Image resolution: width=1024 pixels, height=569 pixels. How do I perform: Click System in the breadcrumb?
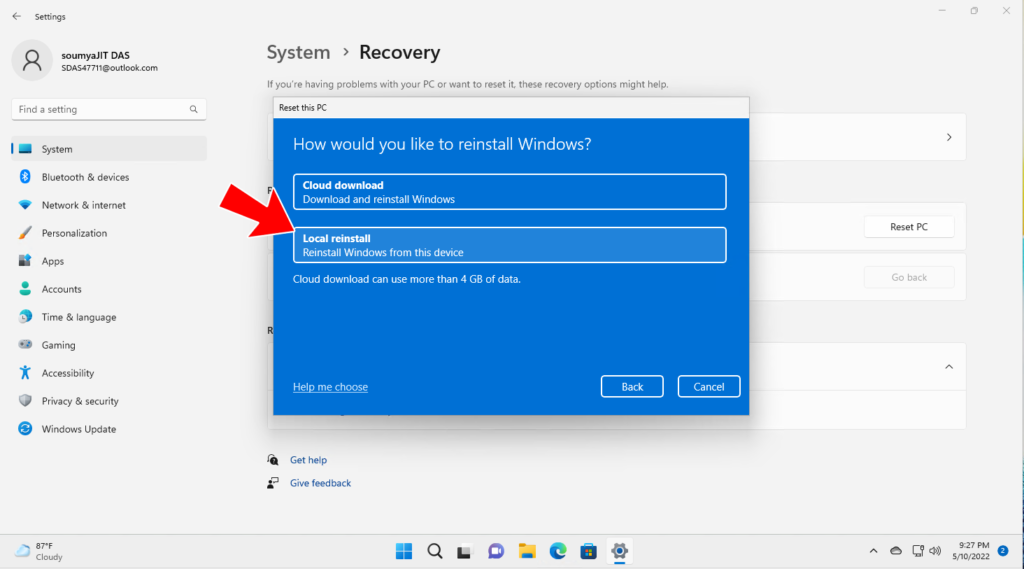pyautogui.click(x=298, y=52)
